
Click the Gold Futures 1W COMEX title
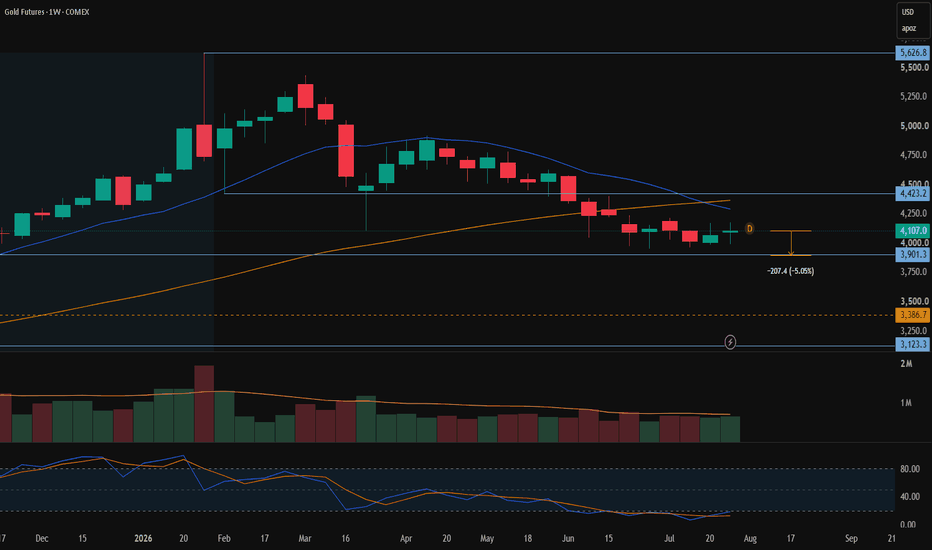[47, 12]
